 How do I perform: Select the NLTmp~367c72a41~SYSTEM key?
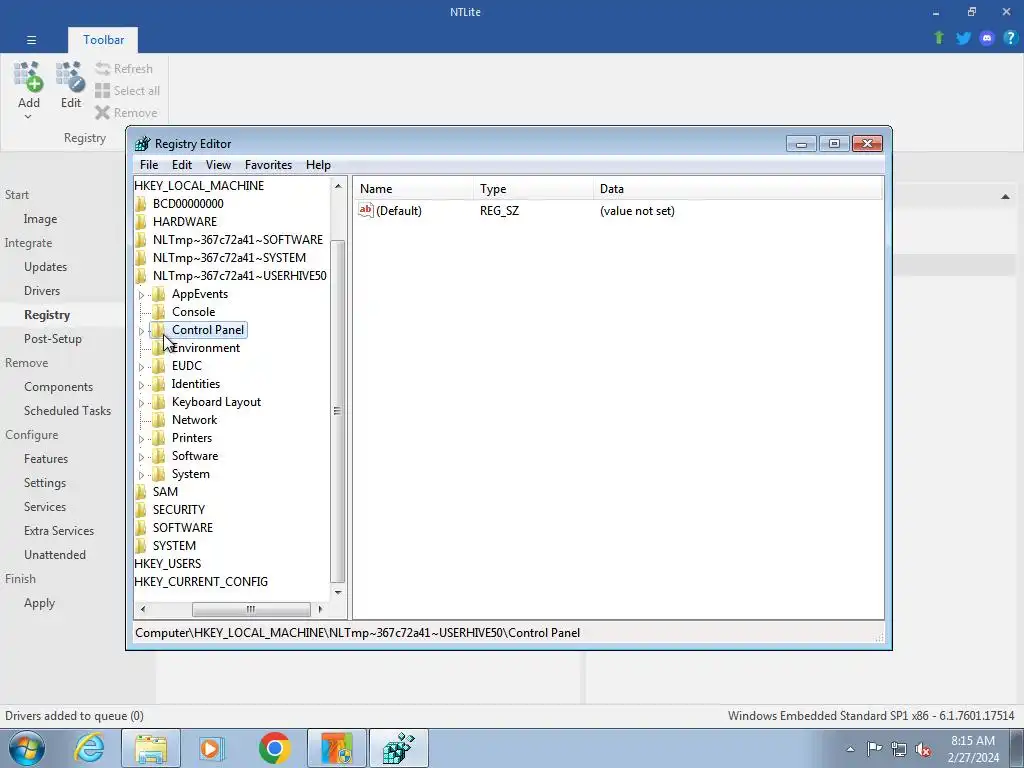point(229,258)
